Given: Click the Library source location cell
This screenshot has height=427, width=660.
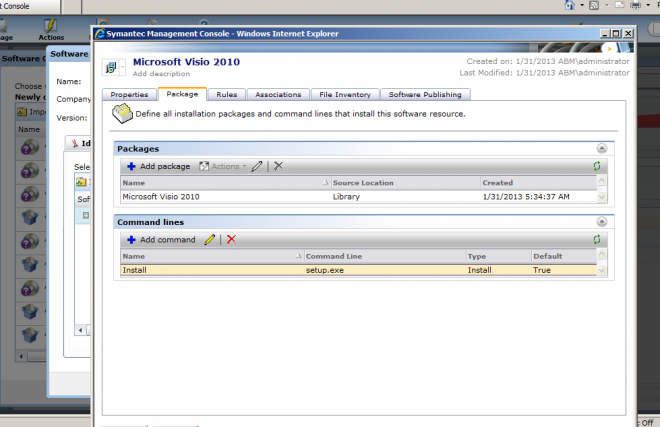Looking at the screenshot, I should [x=346, y=197].
